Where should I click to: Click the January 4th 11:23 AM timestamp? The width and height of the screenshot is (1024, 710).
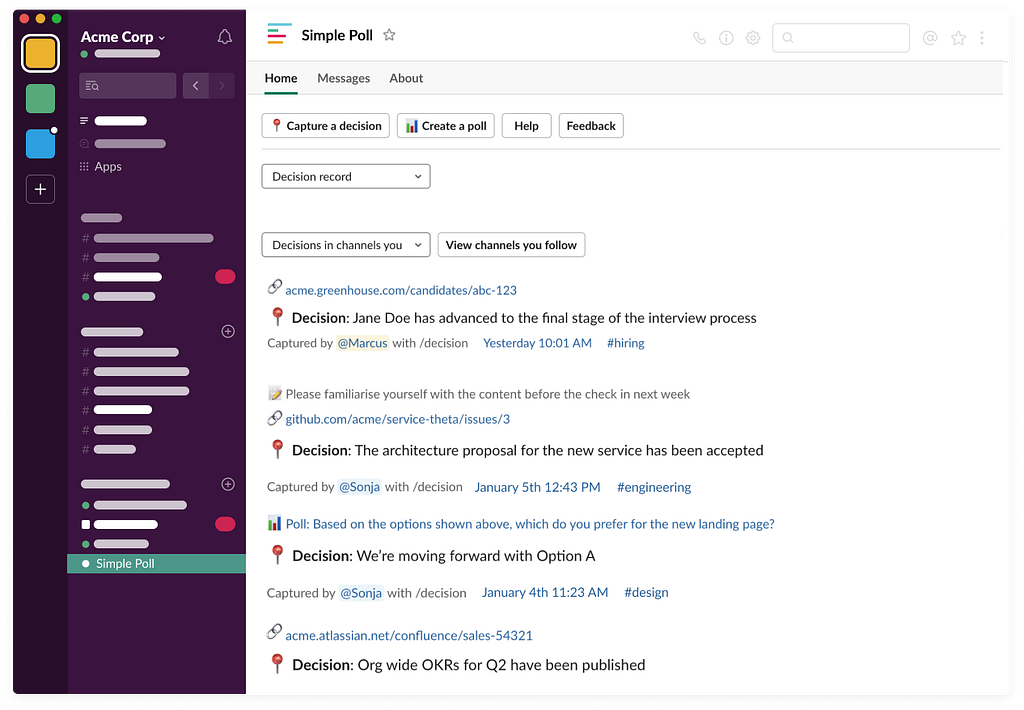[545, 592]
